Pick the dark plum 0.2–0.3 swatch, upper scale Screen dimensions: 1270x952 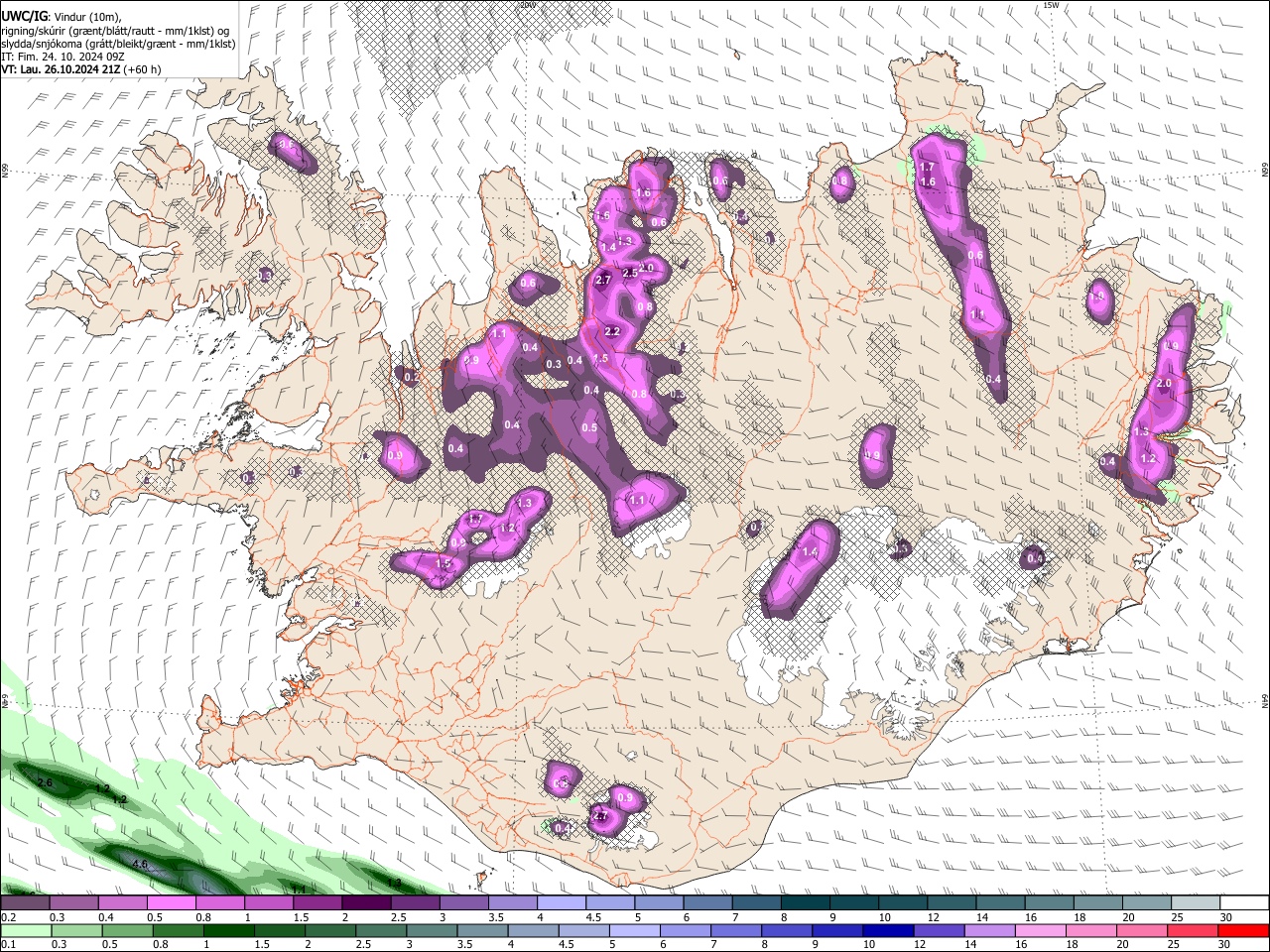point(25,903)
